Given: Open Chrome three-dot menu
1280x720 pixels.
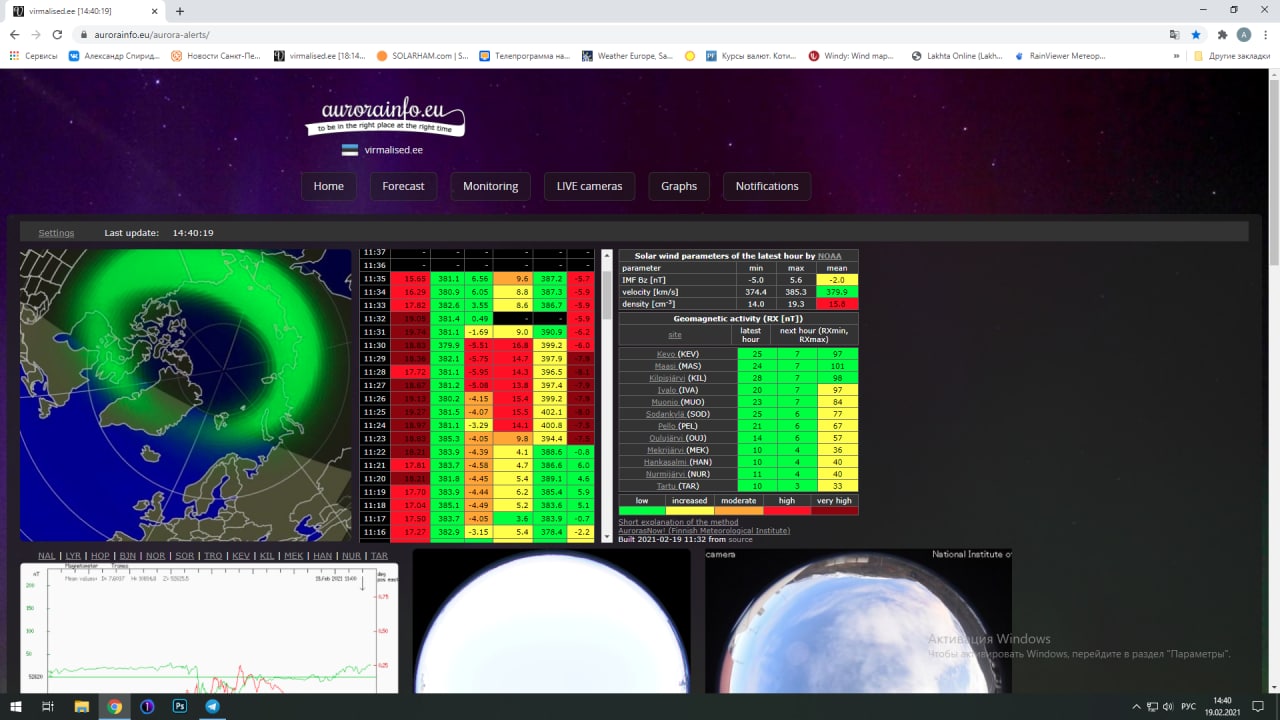Looking at the screenshot, I should click(1266, 34).
